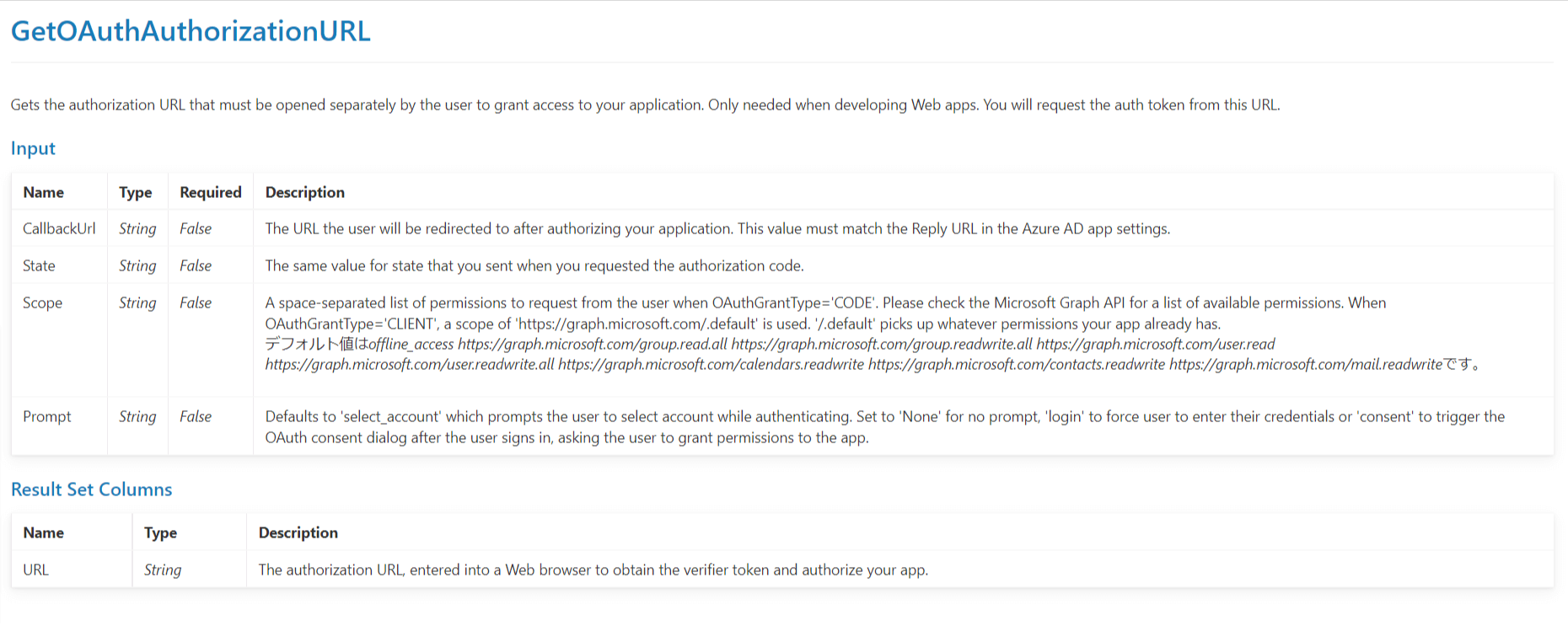The image size is (1568, 642).
Task: Click the State parameter description text
Action: pos(534,265)
